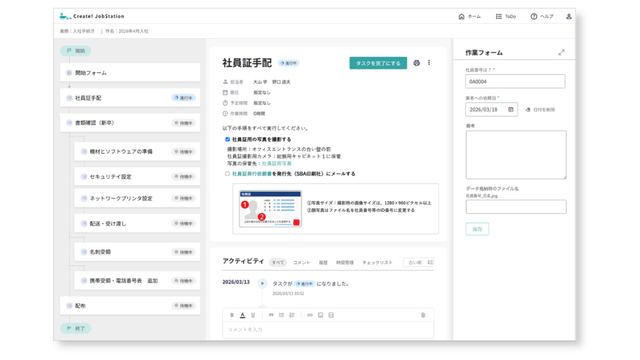640x360 pixels.
Task: Click the 終了 flag marker at workflow bottom
Action: [76, 328]
